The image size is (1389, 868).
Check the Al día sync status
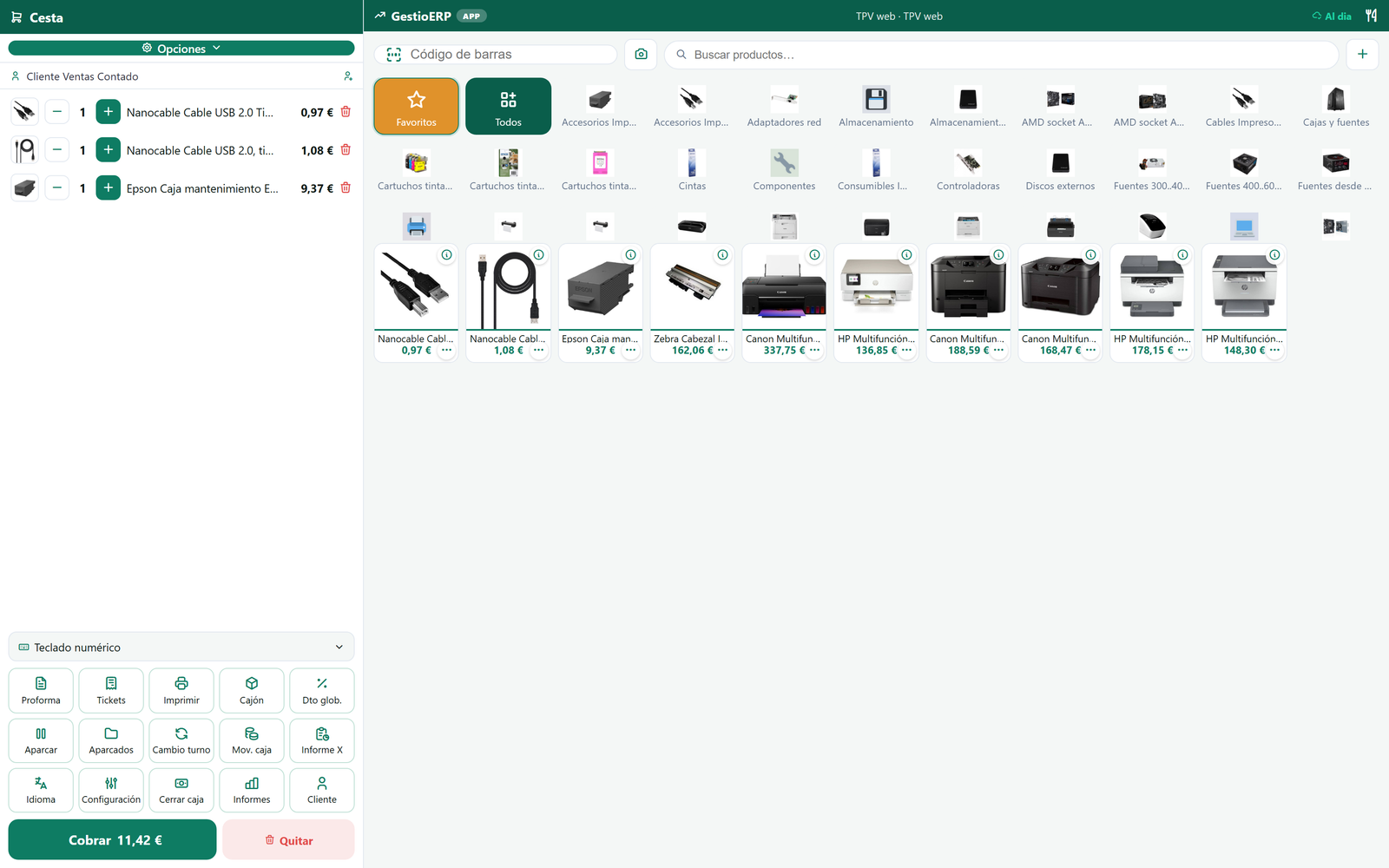(1332, 16)
